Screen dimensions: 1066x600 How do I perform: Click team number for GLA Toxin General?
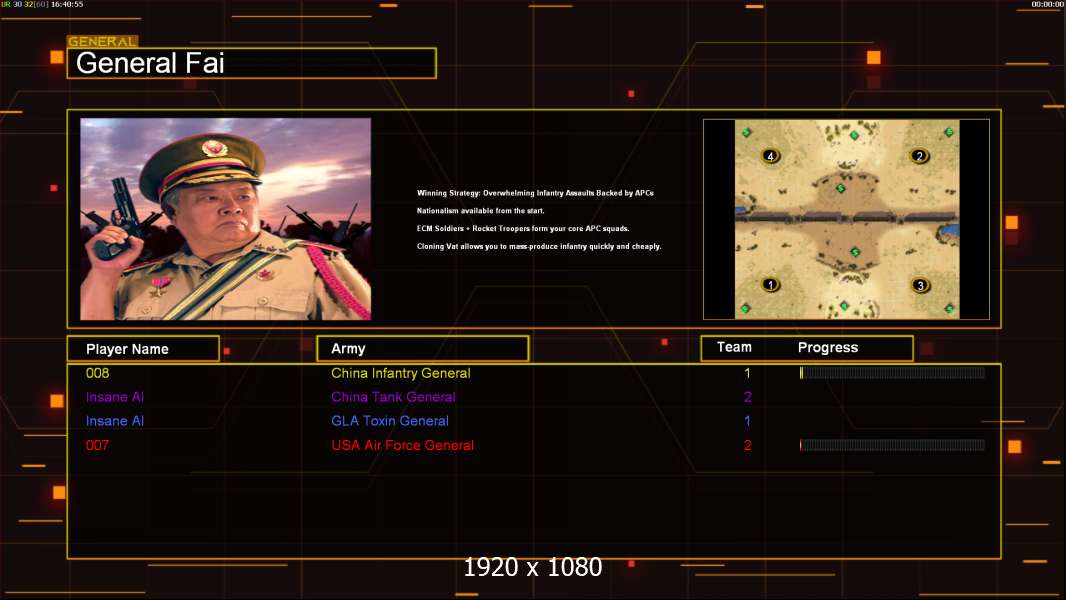pyautogui.click(x=747, y=421)
